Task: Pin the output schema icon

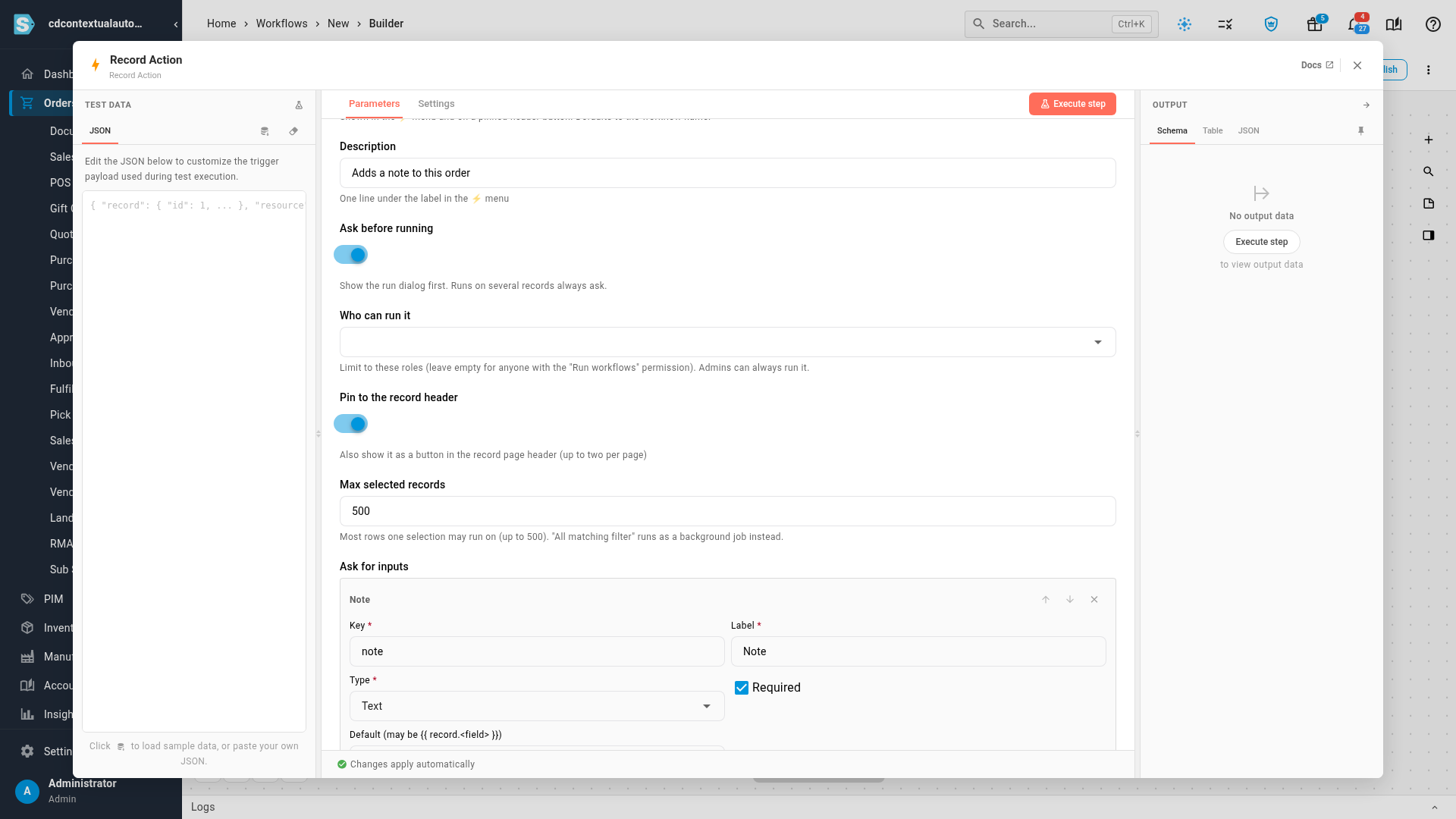Action: pyautogui.click(x=1361, y=130)
